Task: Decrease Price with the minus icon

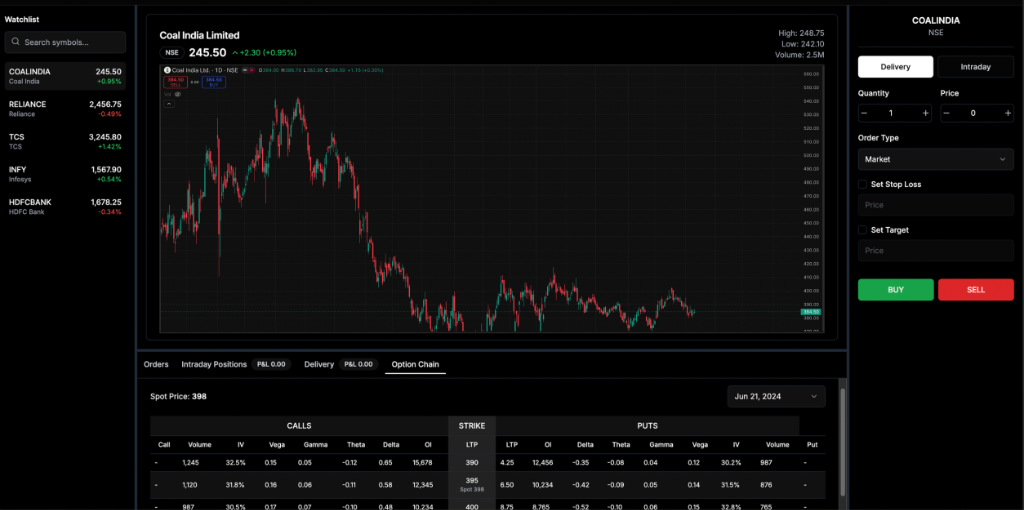Action: pos(947,113)
